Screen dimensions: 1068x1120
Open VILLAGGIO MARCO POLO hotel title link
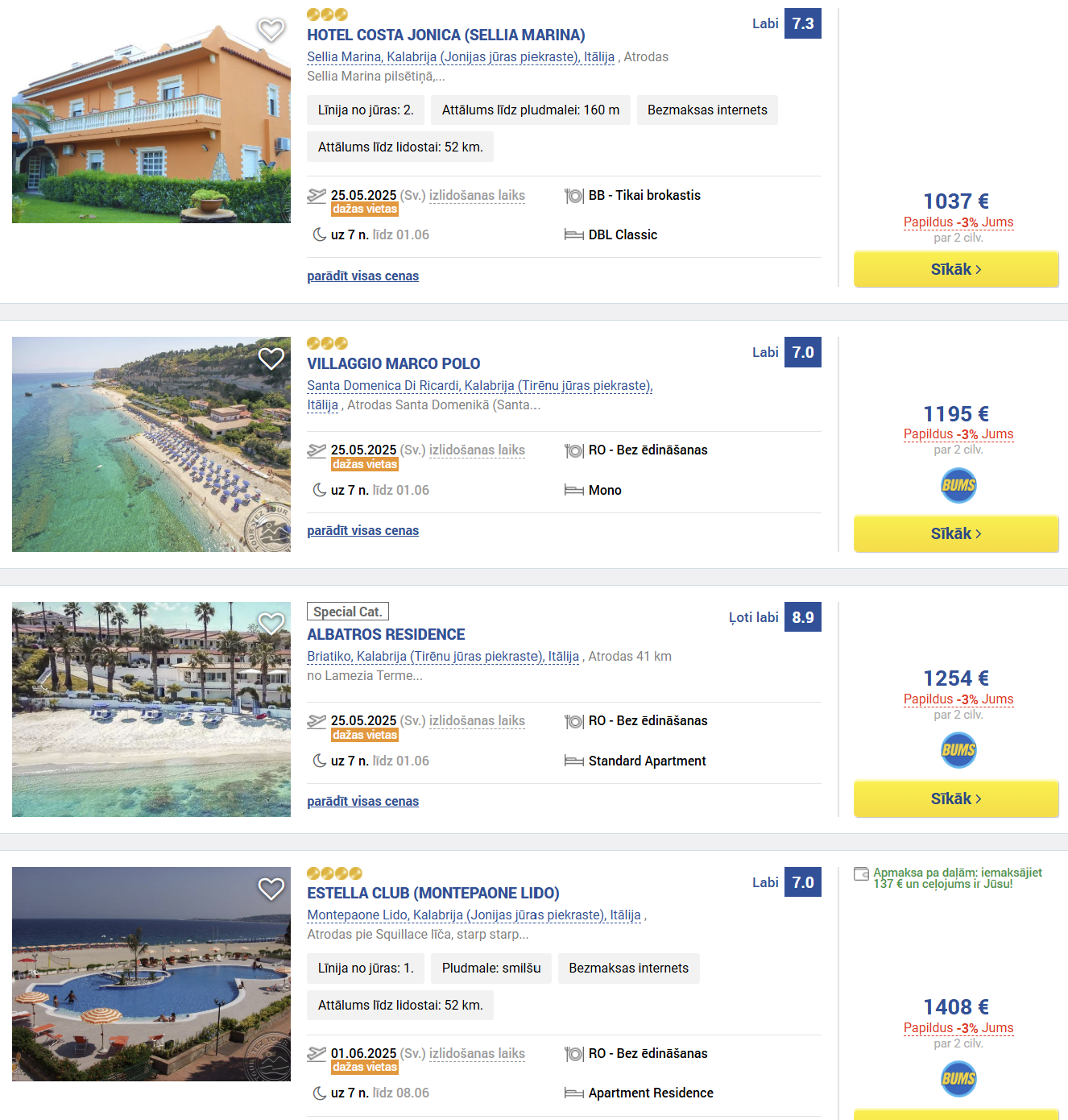click(x=394, y=363)
